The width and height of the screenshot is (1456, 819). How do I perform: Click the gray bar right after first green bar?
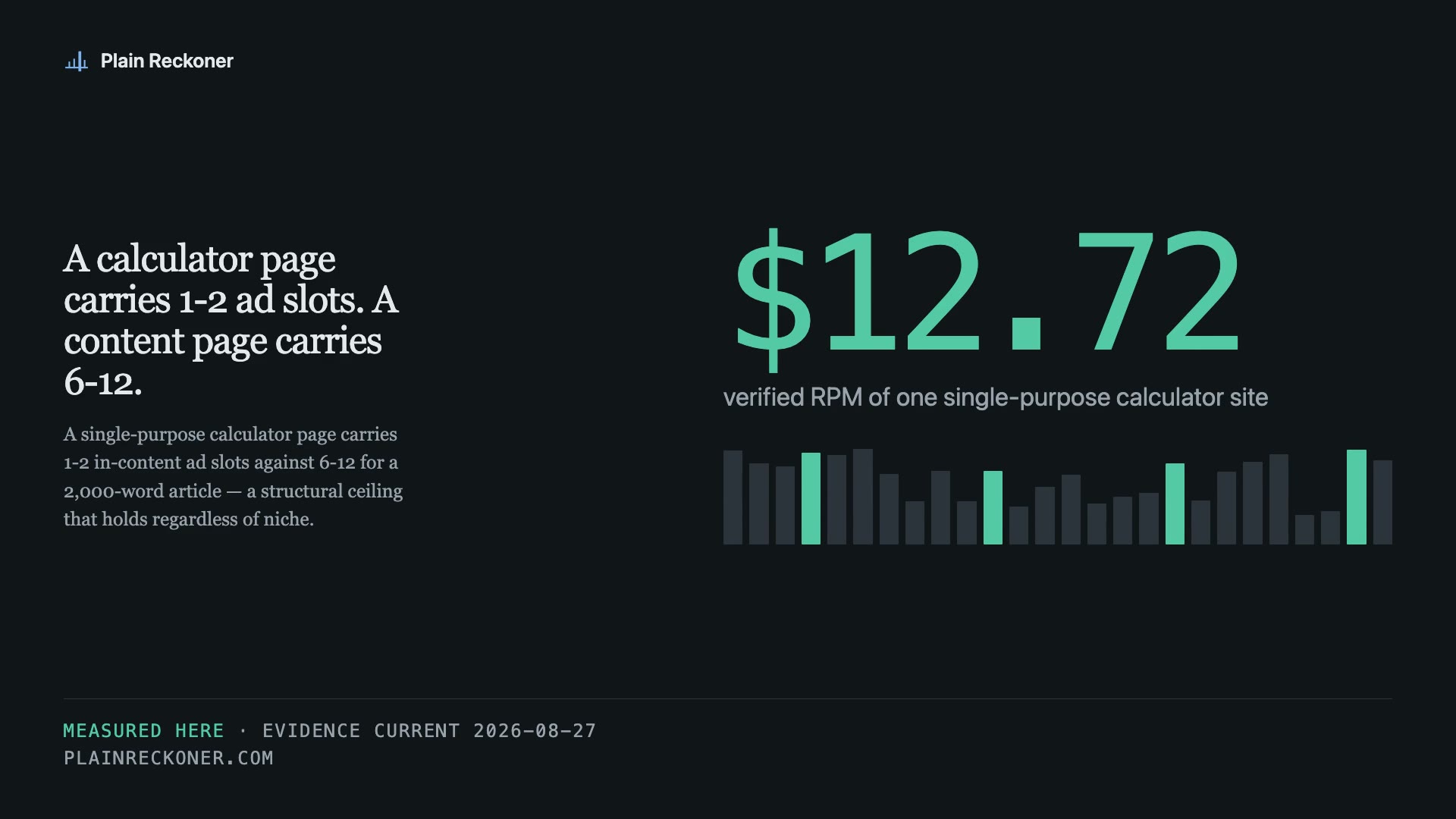pyautogui.click(x=836, y=500)
